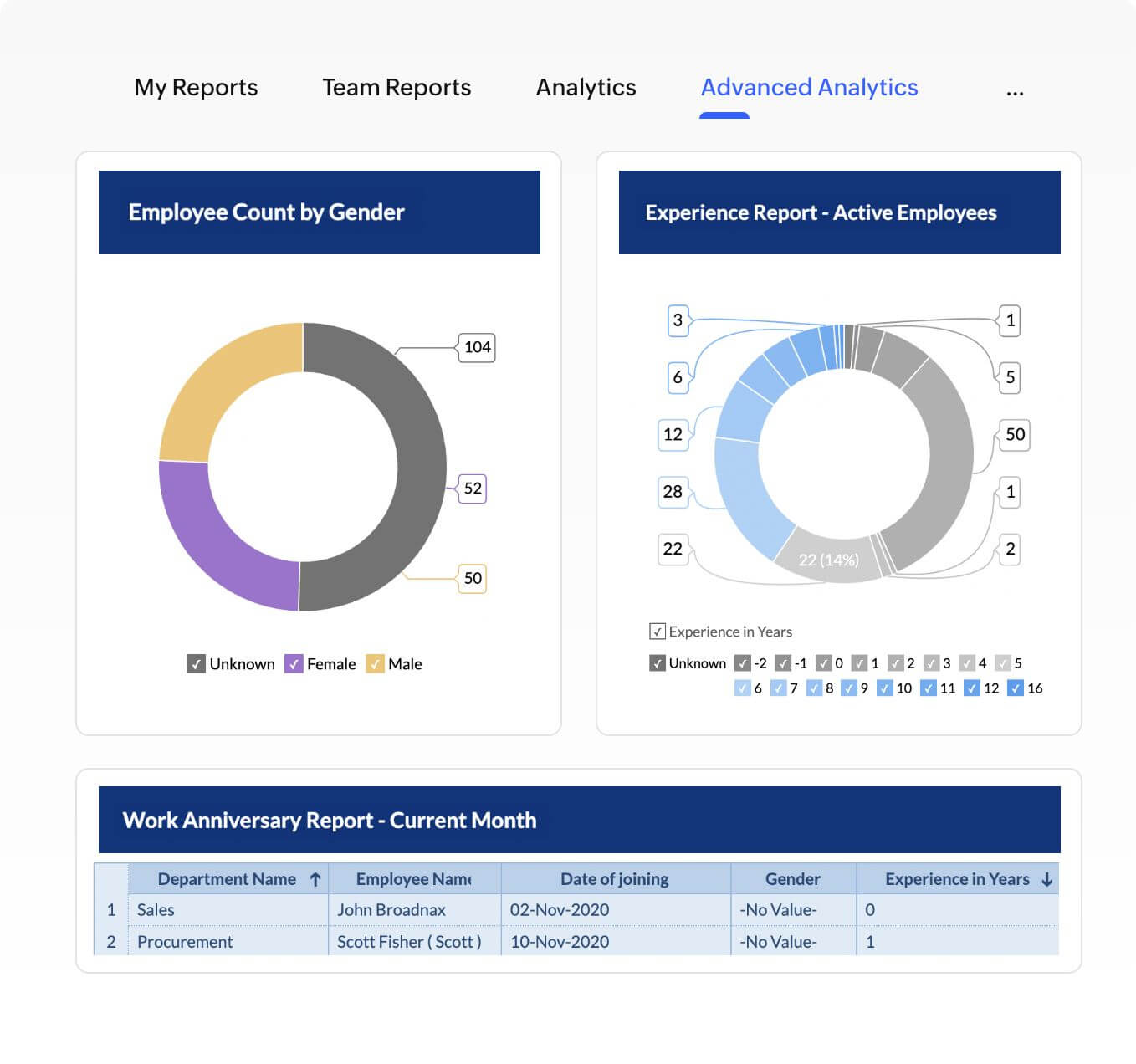The width and height of the screenshot is (1136, 1064).
Task: Click the ascending sort arrow on Department Name
Action: [x=315, y=879]
